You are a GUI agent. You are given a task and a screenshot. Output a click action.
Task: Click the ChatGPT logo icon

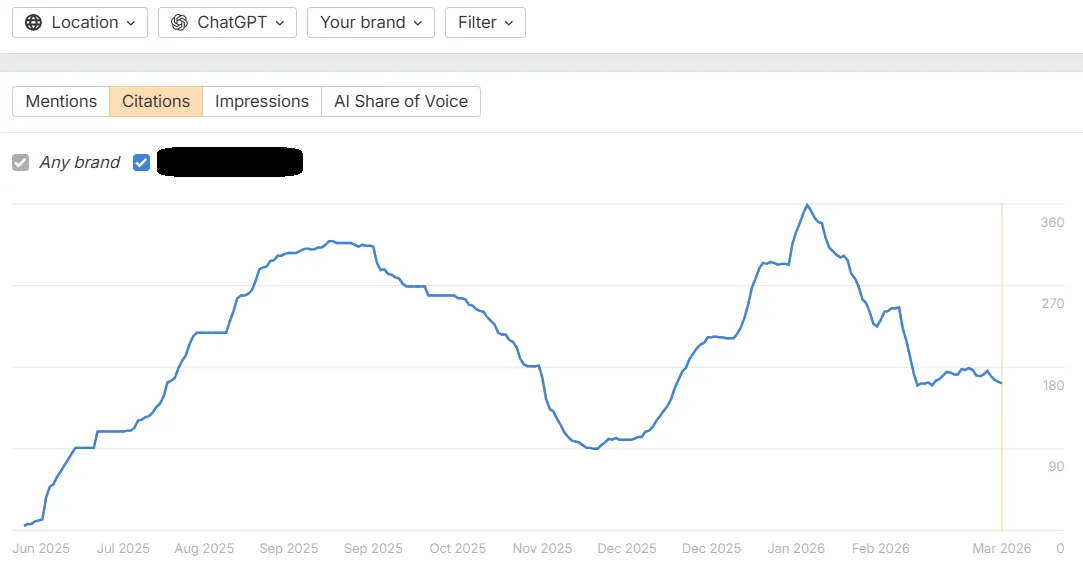[180, 23]
